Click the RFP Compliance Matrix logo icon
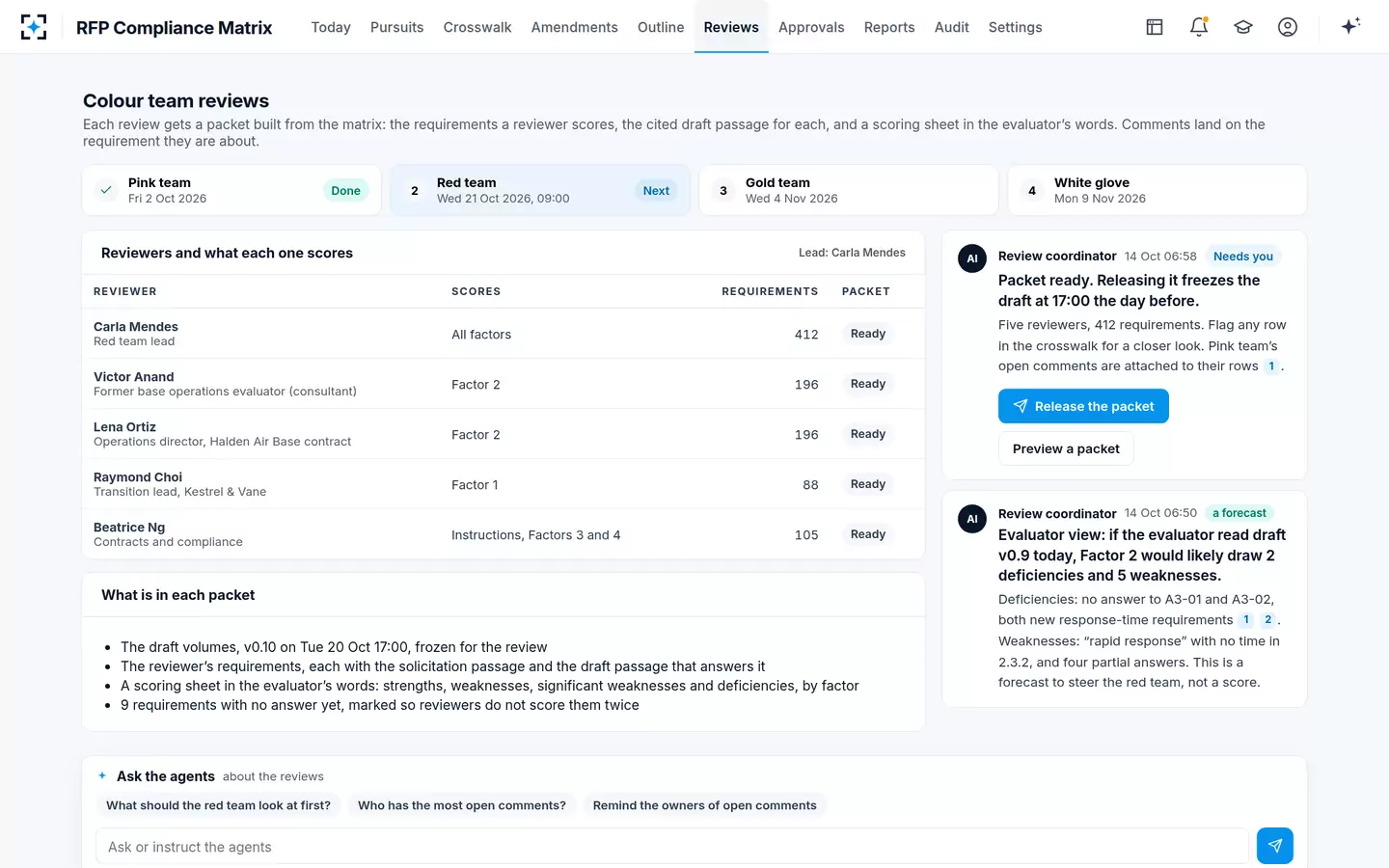Image resolution: width=1389 pixels, height=868 pixels. coord(34,27)
